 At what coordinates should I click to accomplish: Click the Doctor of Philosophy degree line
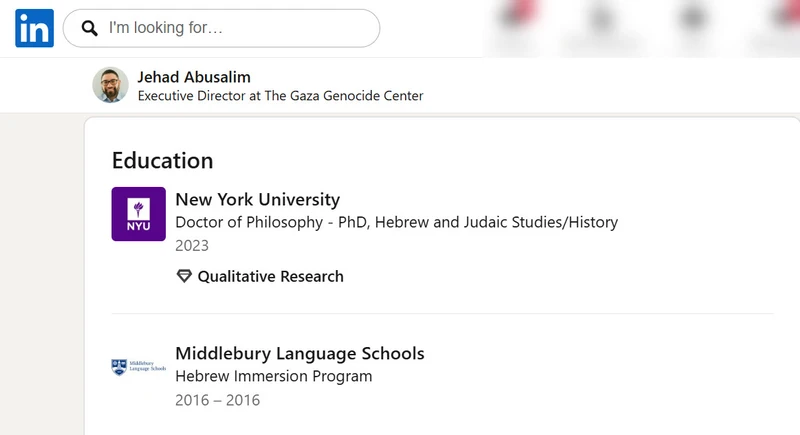click(x=396, y=222)
